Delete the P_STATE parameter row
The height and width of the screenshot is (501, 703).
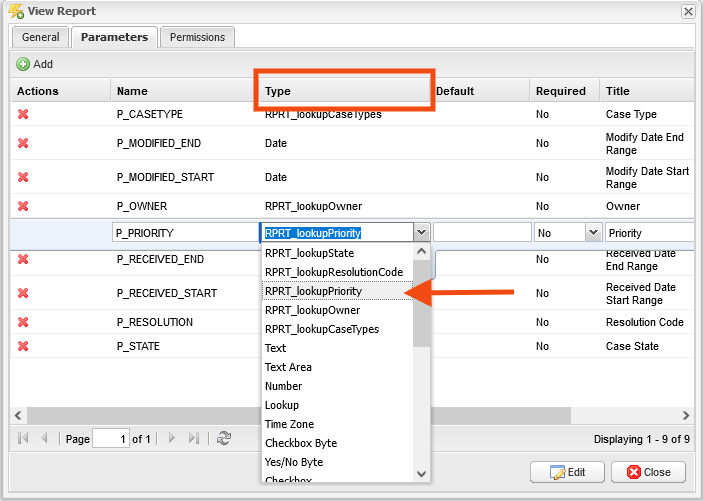click(23, 346)
